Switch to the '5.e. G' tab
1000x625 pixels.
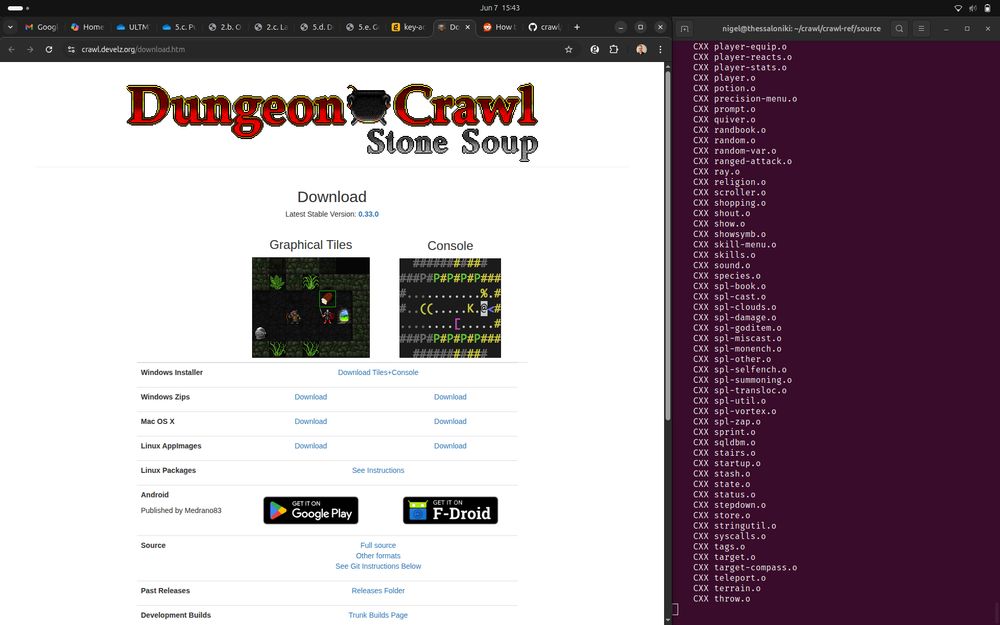(362, 27)
